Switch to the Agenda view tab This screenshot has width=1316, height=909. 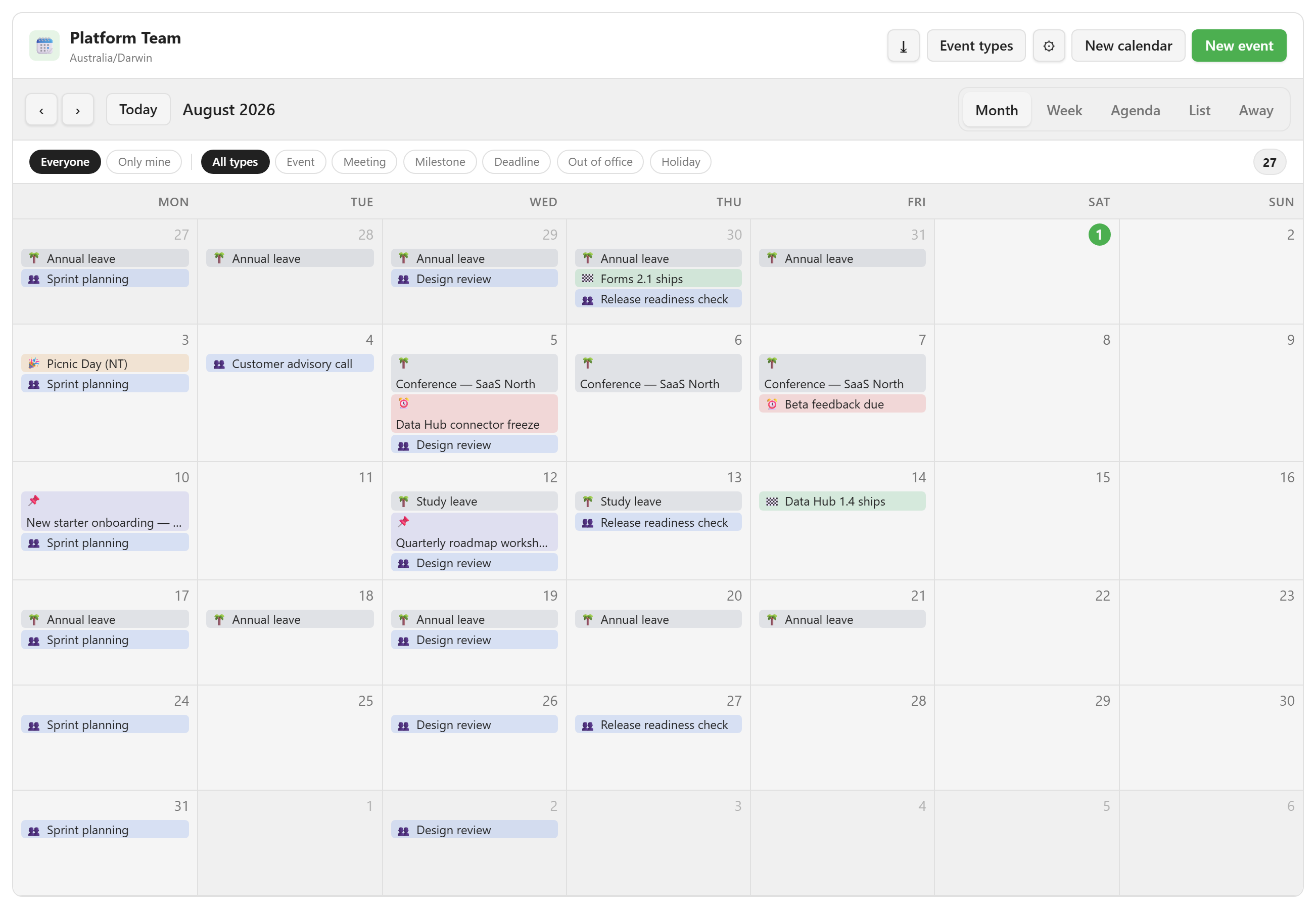coord(1135,110)
